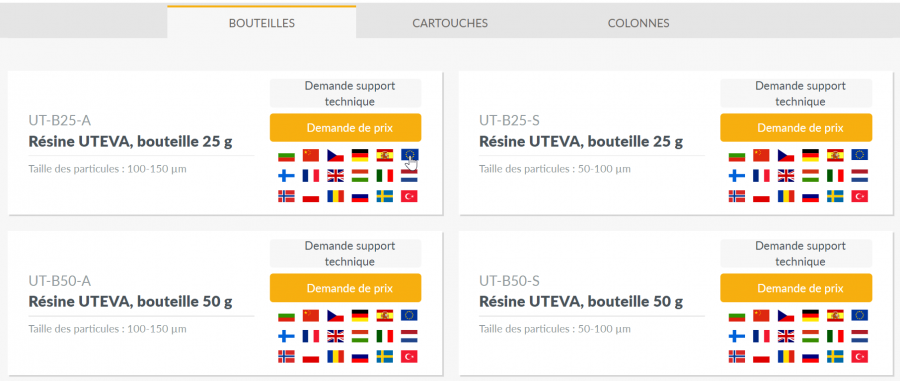Image resolution: width=900 pixels, height=381 pixels.
Task: Pick the Romanian flag for UT-B50-A
Action: tap(335, 356)
